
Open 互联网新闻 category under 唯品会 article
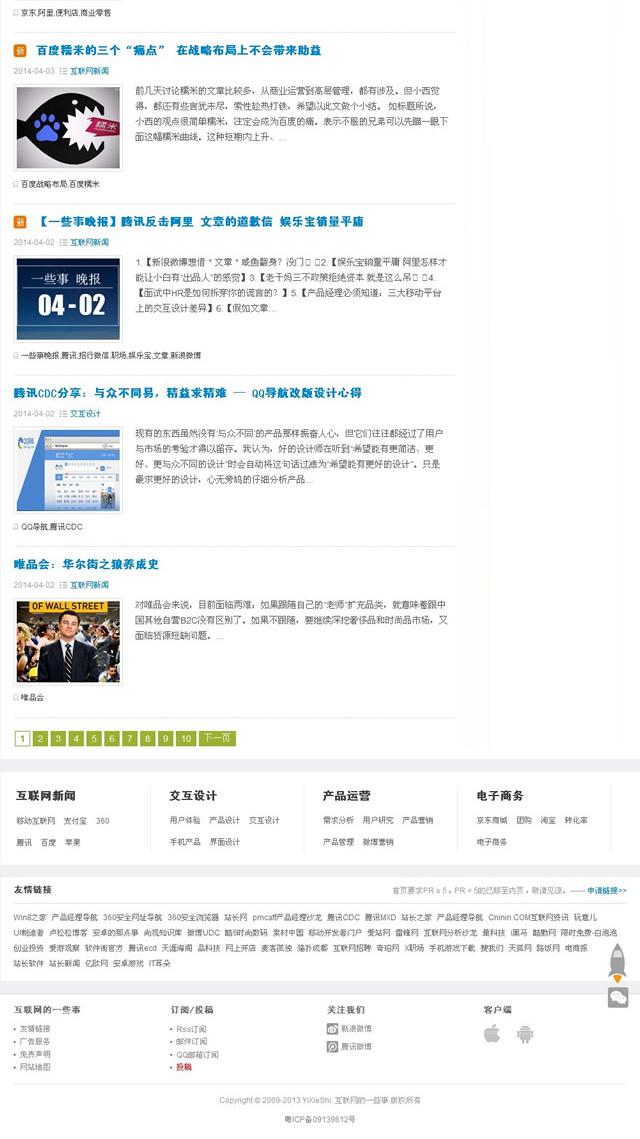(89, 585)
